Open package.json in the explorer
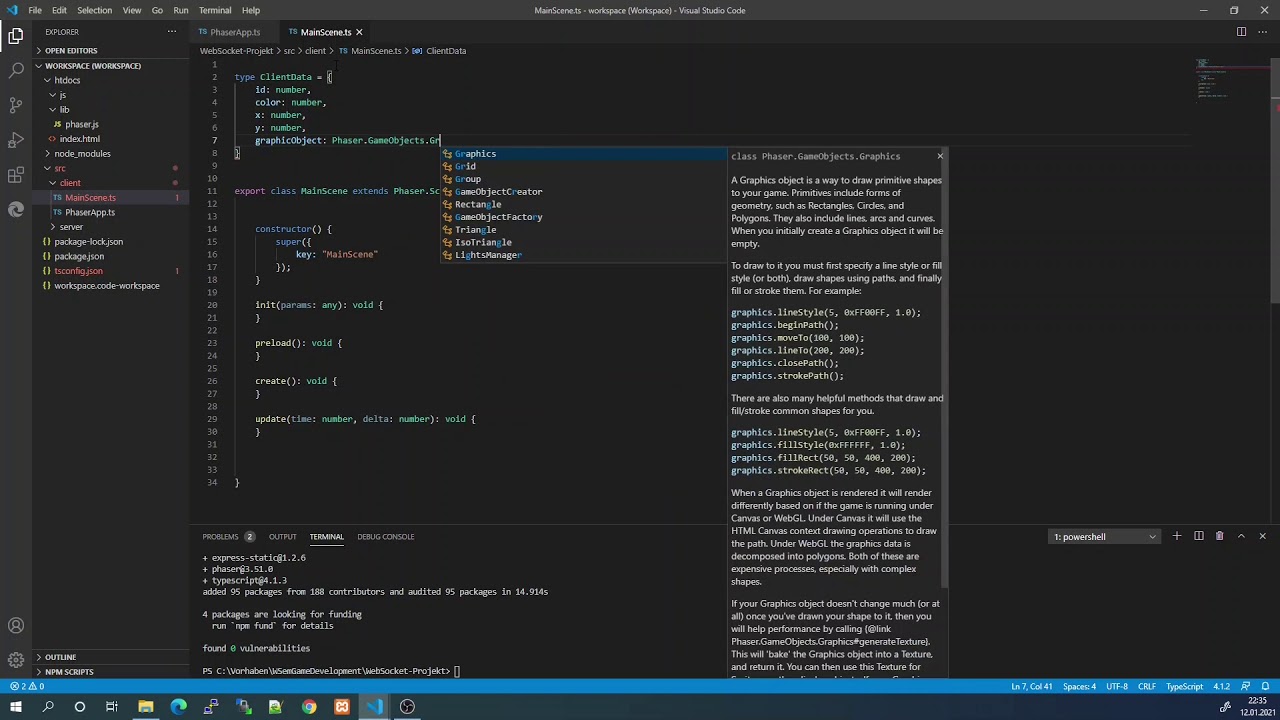1280x720 pixels. (79, 256)
